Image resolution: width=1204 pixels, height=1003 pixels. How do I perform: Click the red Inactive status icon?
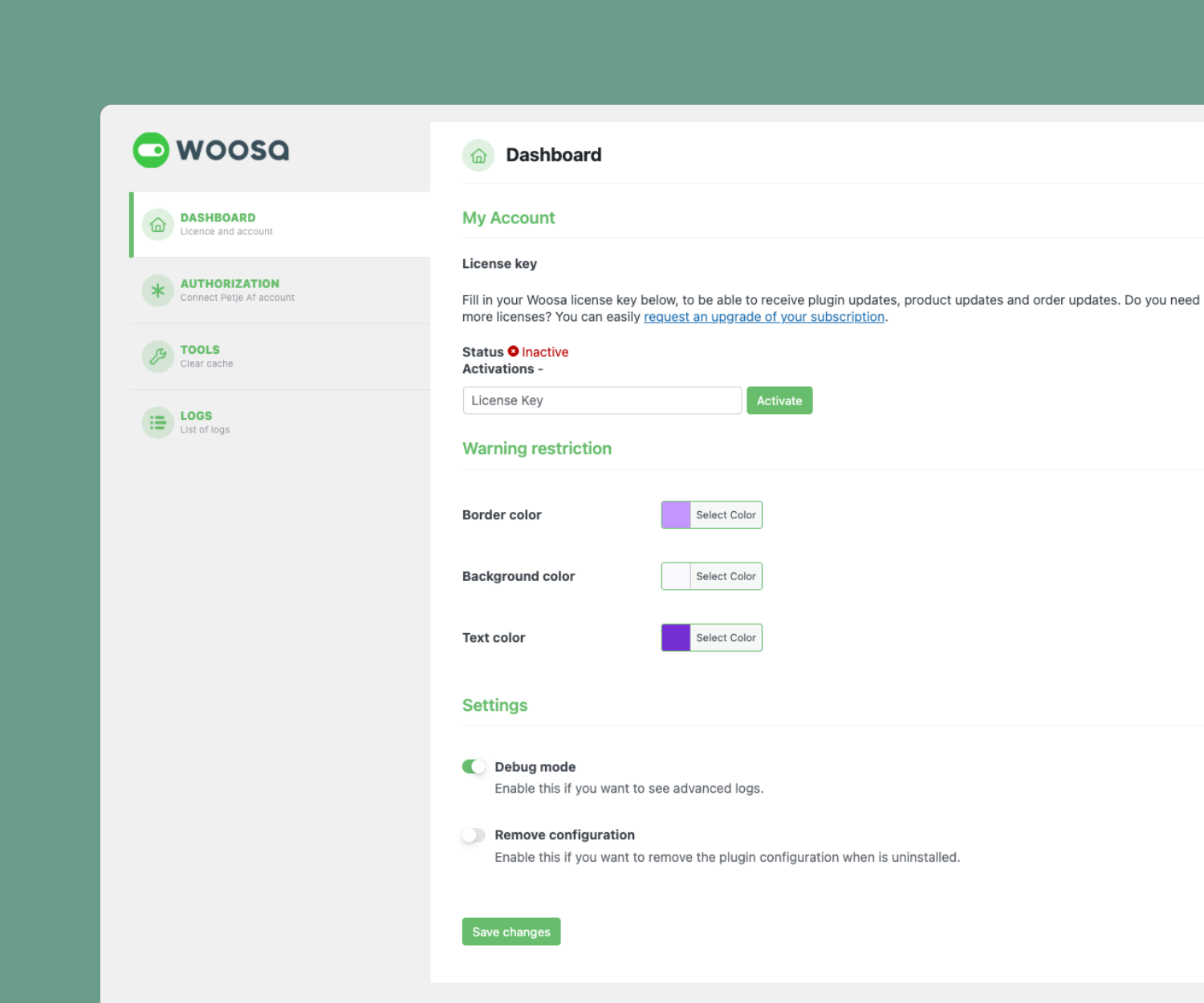point(514,351)
